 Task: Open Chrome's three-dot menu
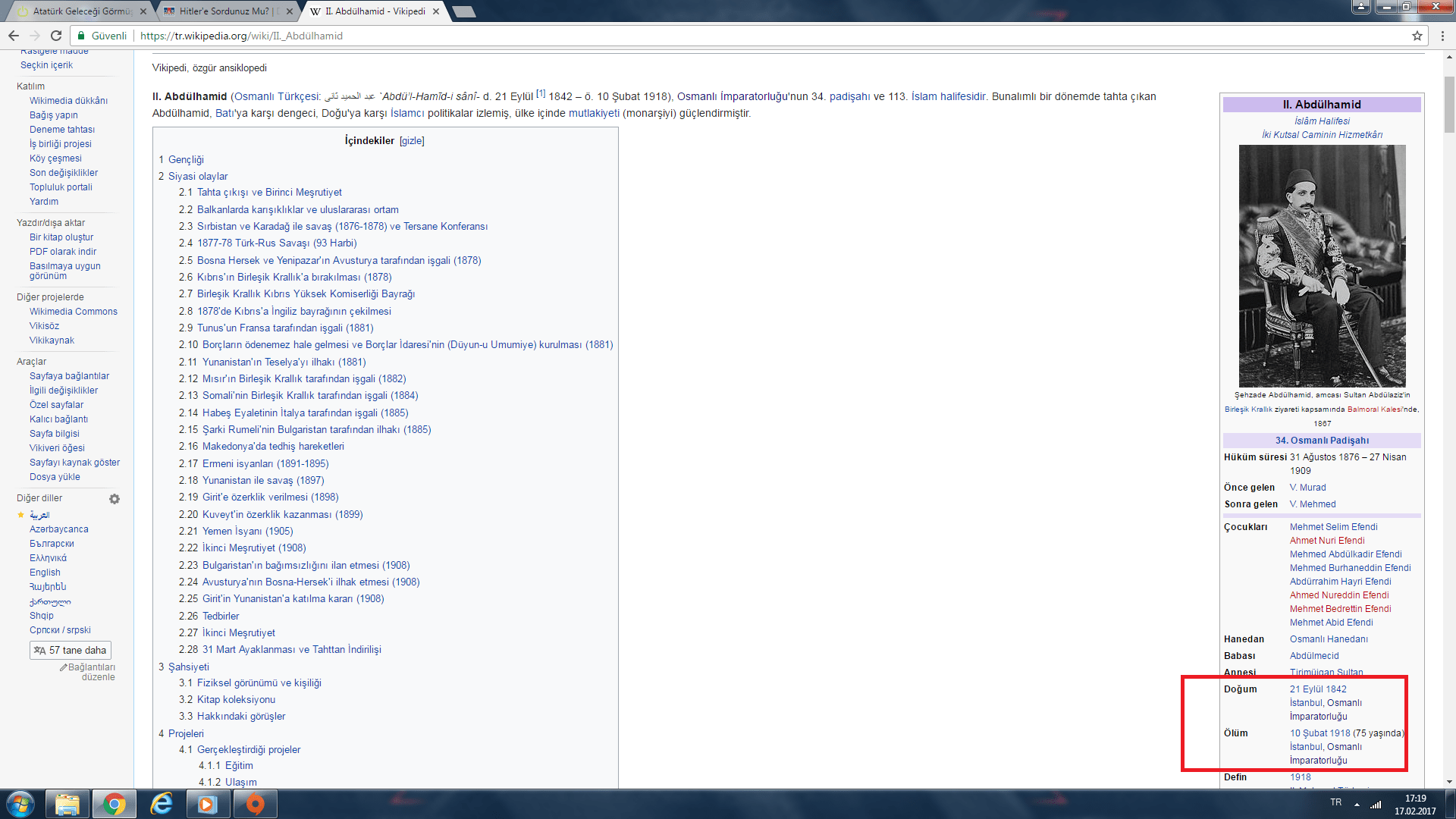click(x=1442, y=36)
